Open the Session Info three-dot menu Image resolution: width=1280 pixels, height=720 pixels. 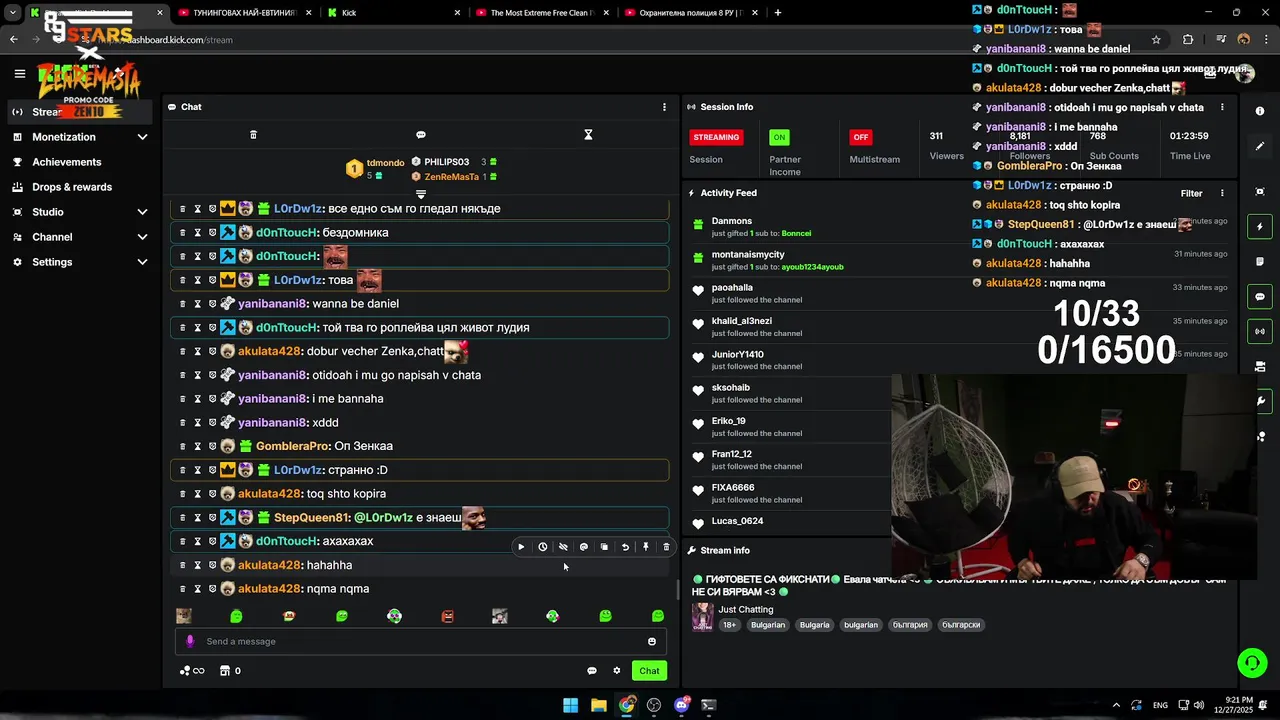coord(1222,107)
